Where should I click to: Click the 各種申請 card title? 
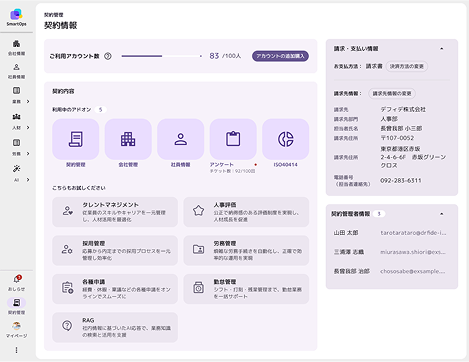coord(94,282)
